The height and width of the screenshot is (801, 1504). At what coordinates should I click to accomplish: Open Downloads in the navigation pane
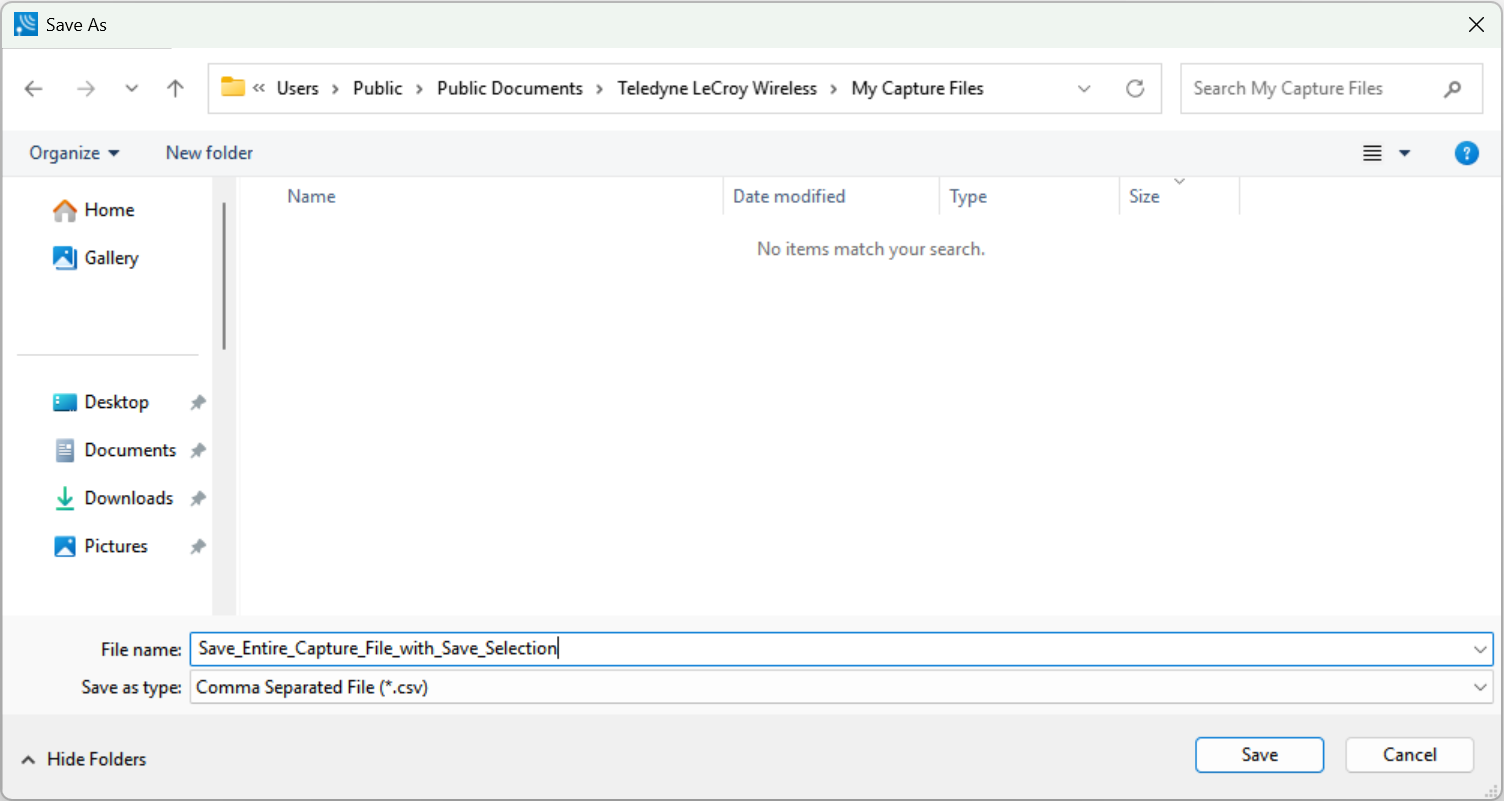(113, 498)
